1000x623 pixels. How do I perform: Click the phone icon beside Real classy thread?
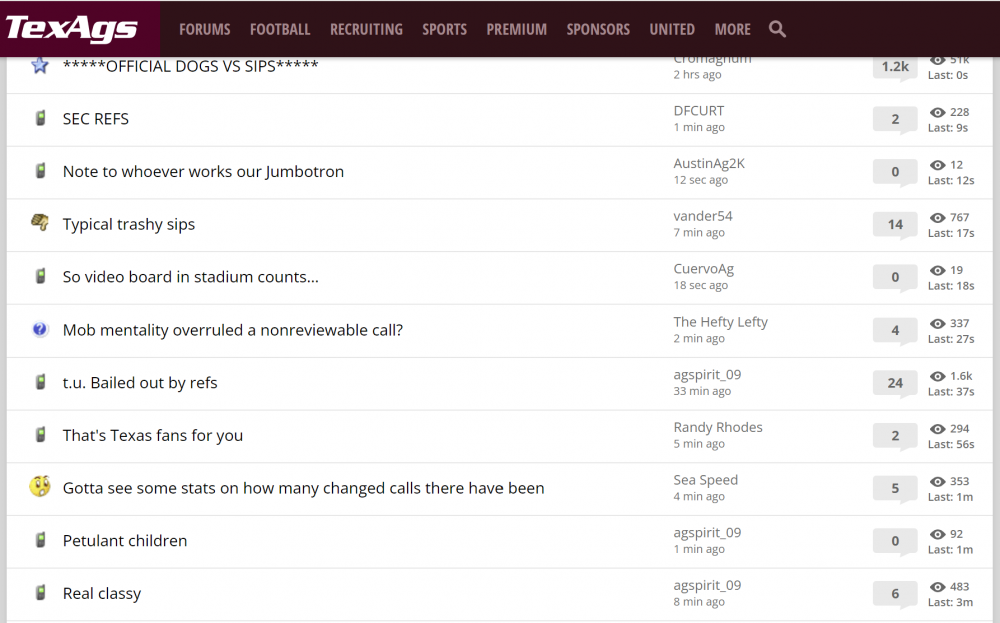tap(39, 592)
